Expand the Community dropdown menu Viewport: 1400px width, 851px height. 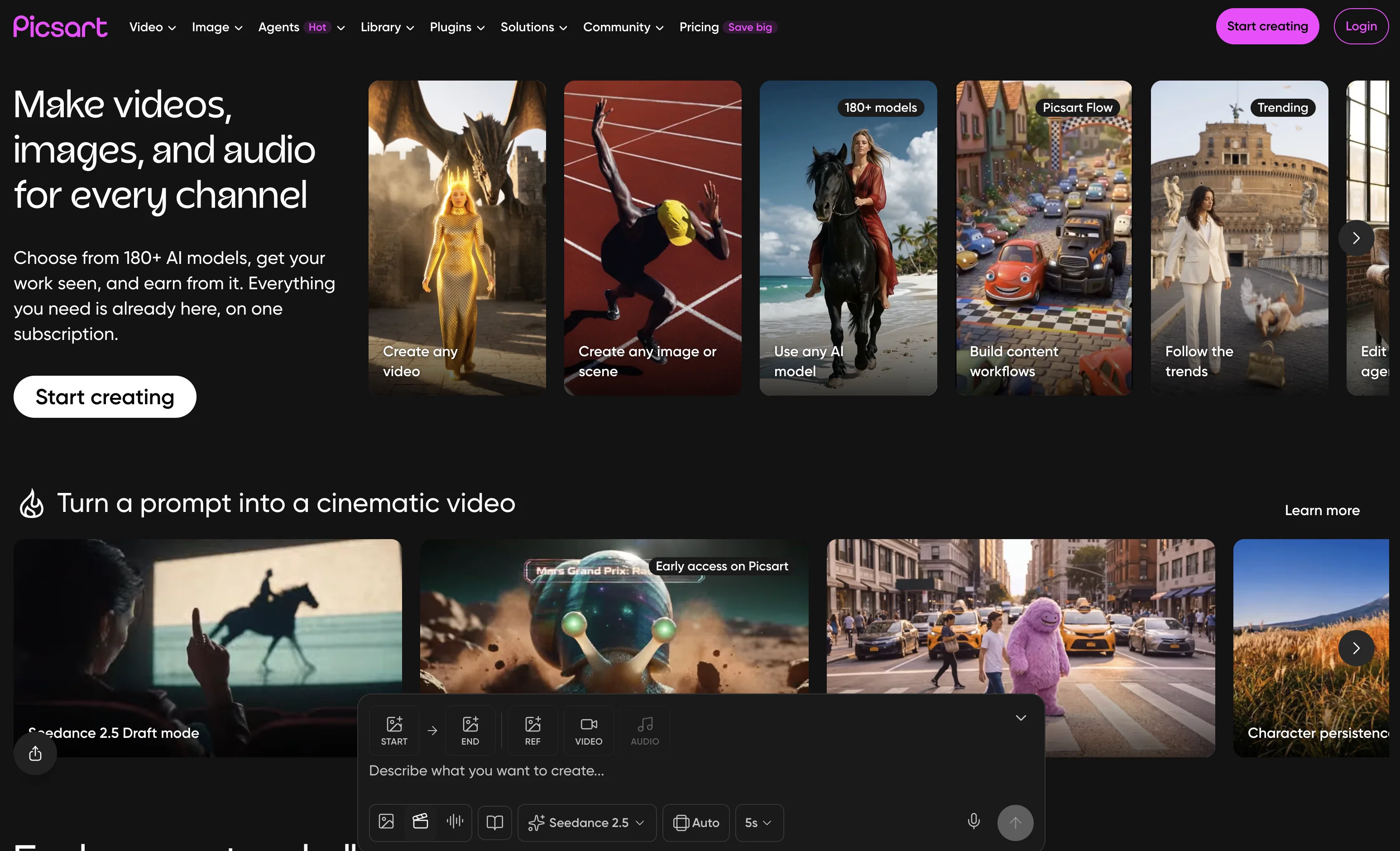pyautogui.click(x=623, y=27)
